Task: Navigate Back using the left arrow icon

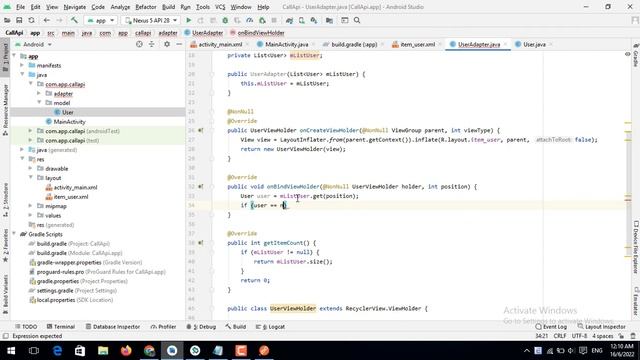Action: 47,20
